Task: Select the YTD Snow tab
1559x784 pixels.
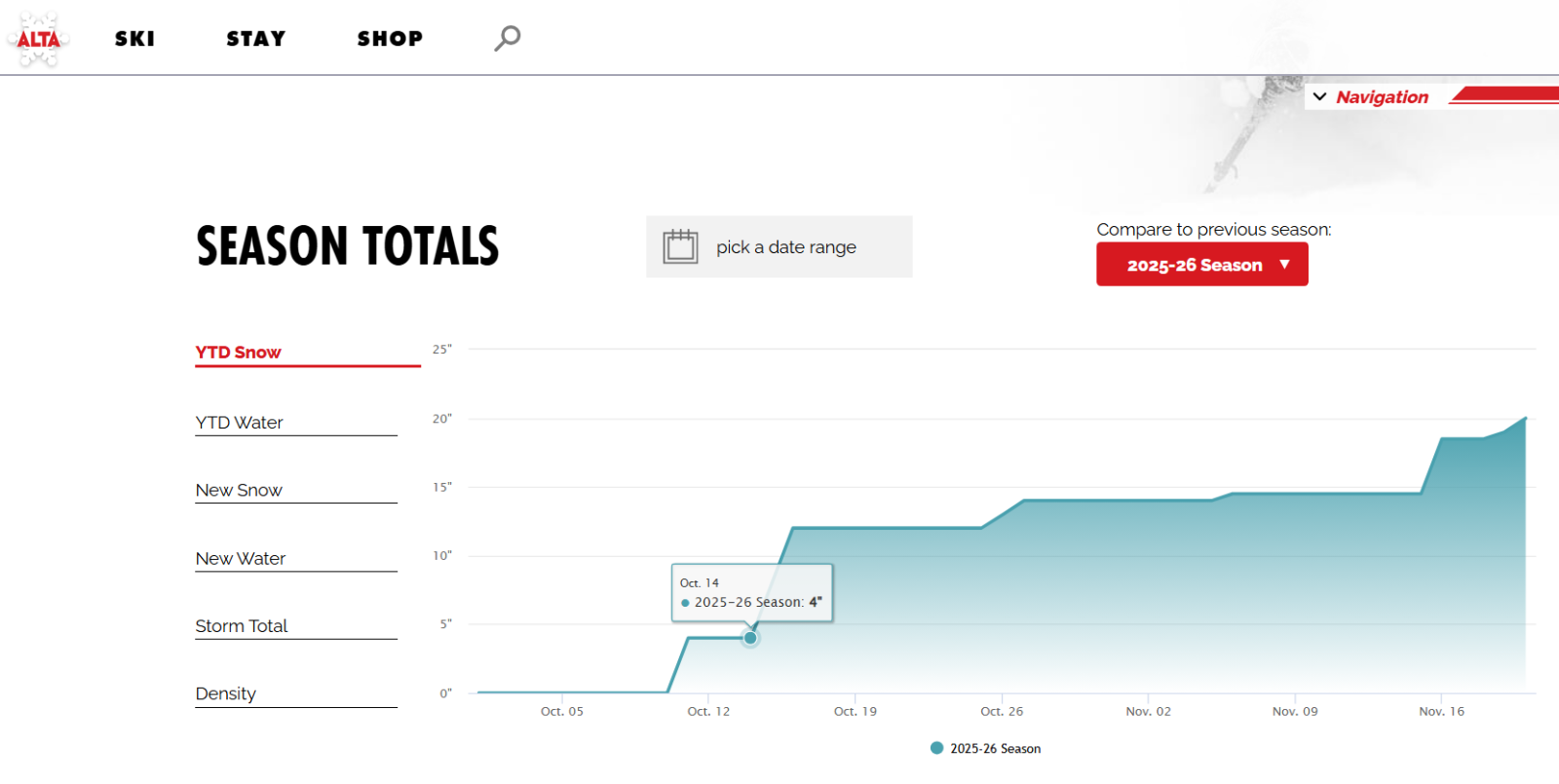Action: (x=239, y=353)
